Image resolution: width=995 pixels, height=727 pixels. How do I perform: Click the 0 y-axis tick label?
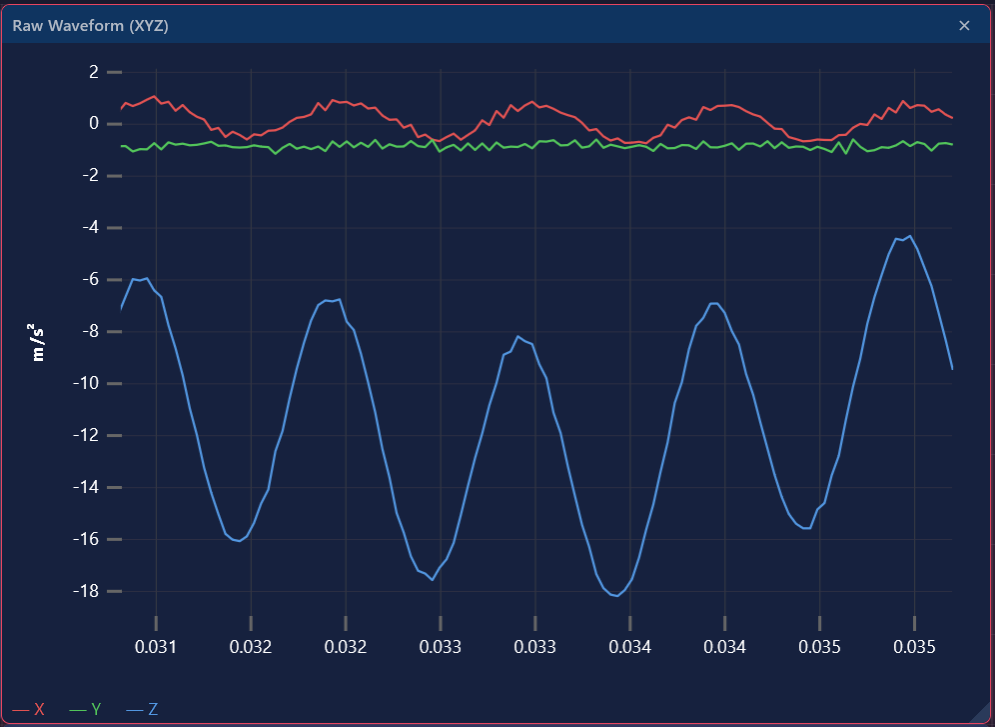[93, 124]
